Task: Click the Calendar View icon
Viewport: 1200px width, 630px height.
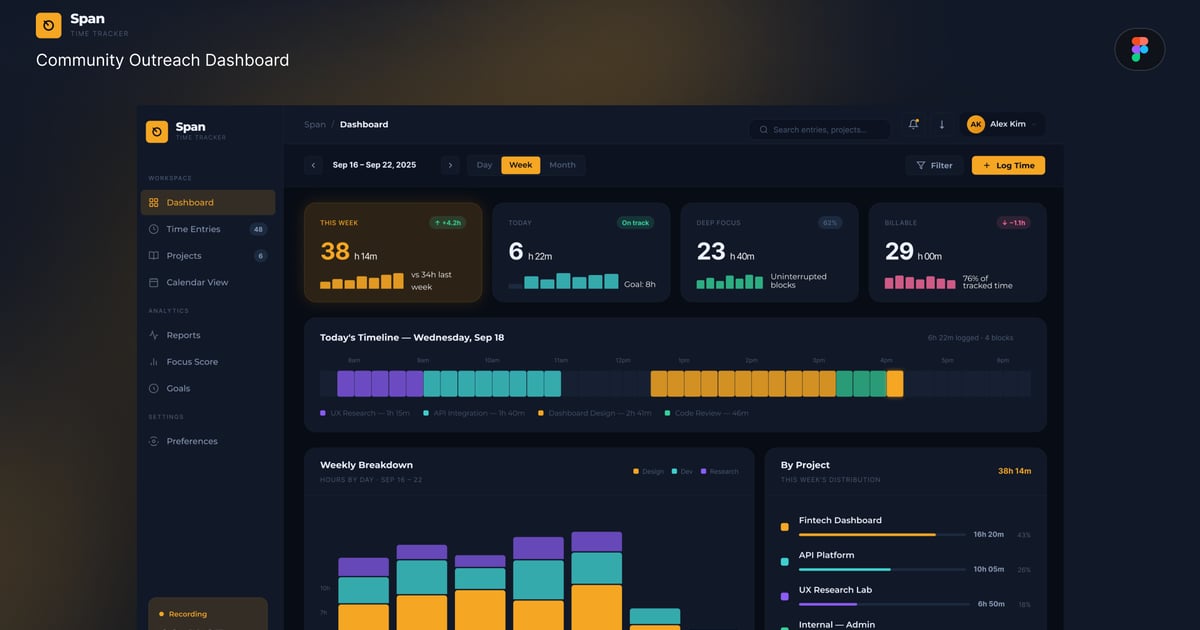Action: pos(153,282)
